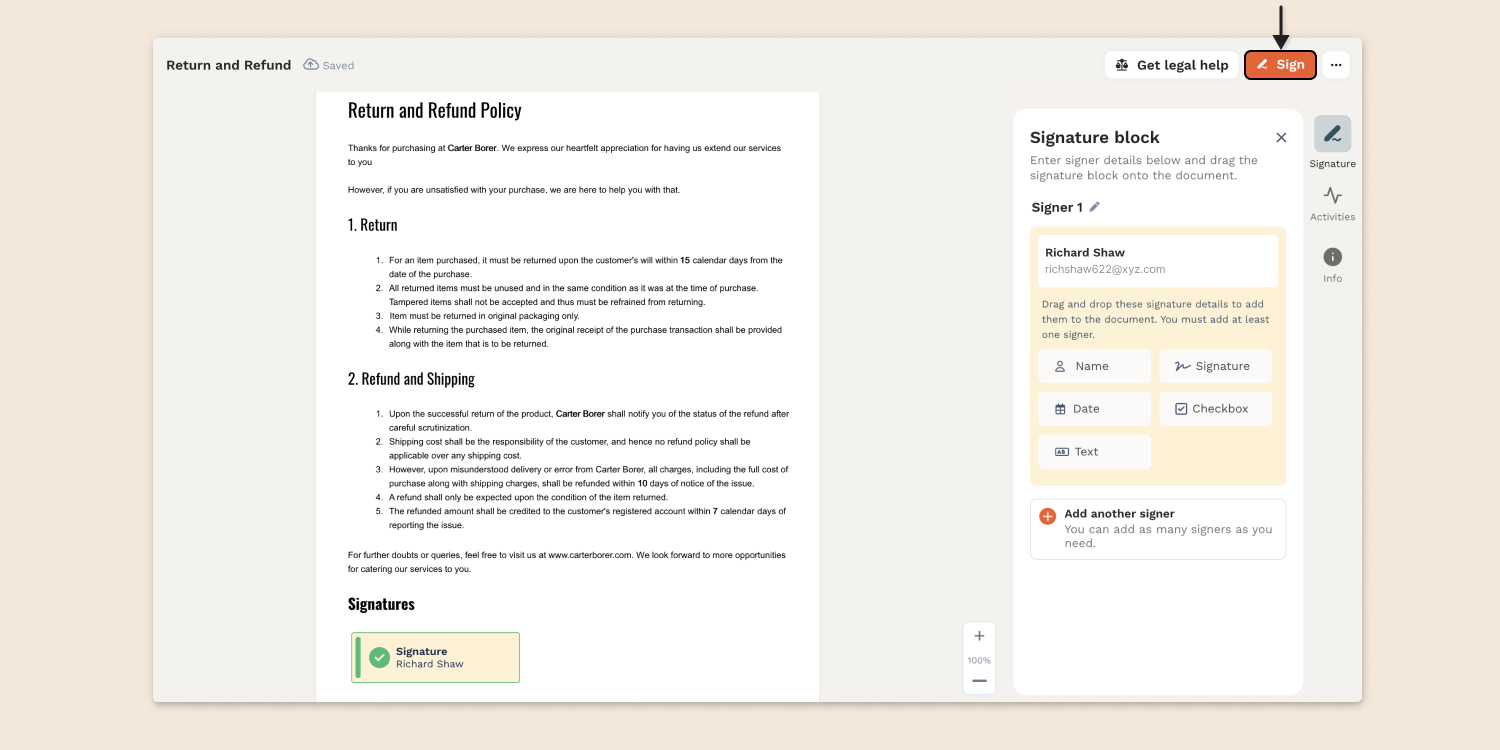Choose the Checkbox field block
This screenshot has height=750, width=1500.
[1215, 409]
